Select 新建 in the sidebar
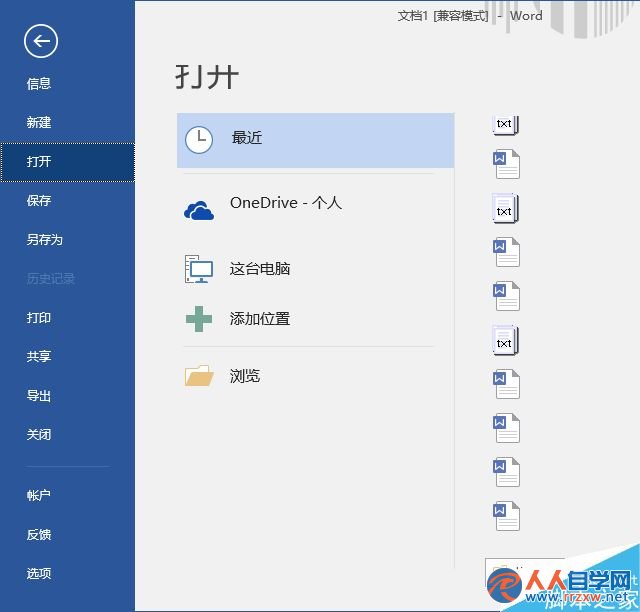Viewport: 640px width, 612px height. point(39,122)
